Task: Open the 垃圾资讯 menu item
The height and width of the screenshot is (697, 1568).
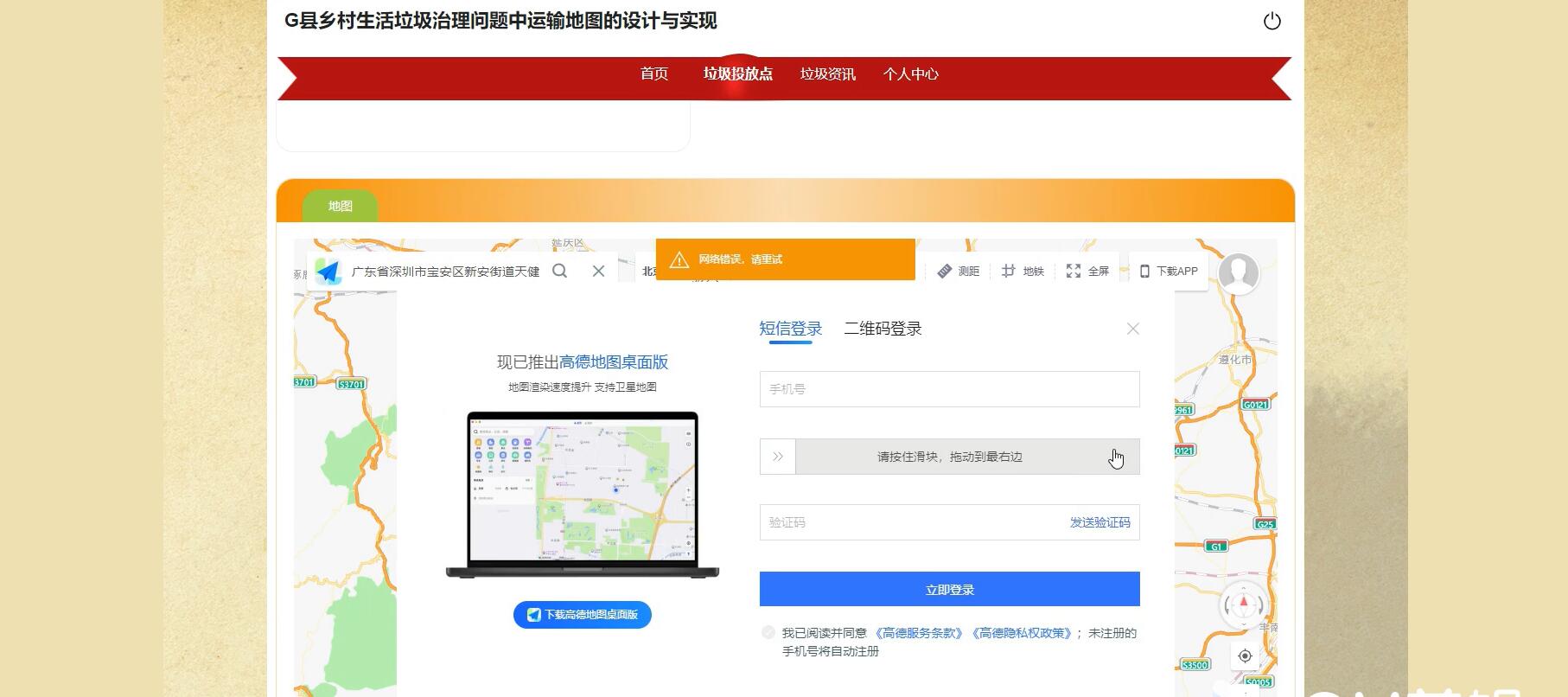Action: click(827, 74)
